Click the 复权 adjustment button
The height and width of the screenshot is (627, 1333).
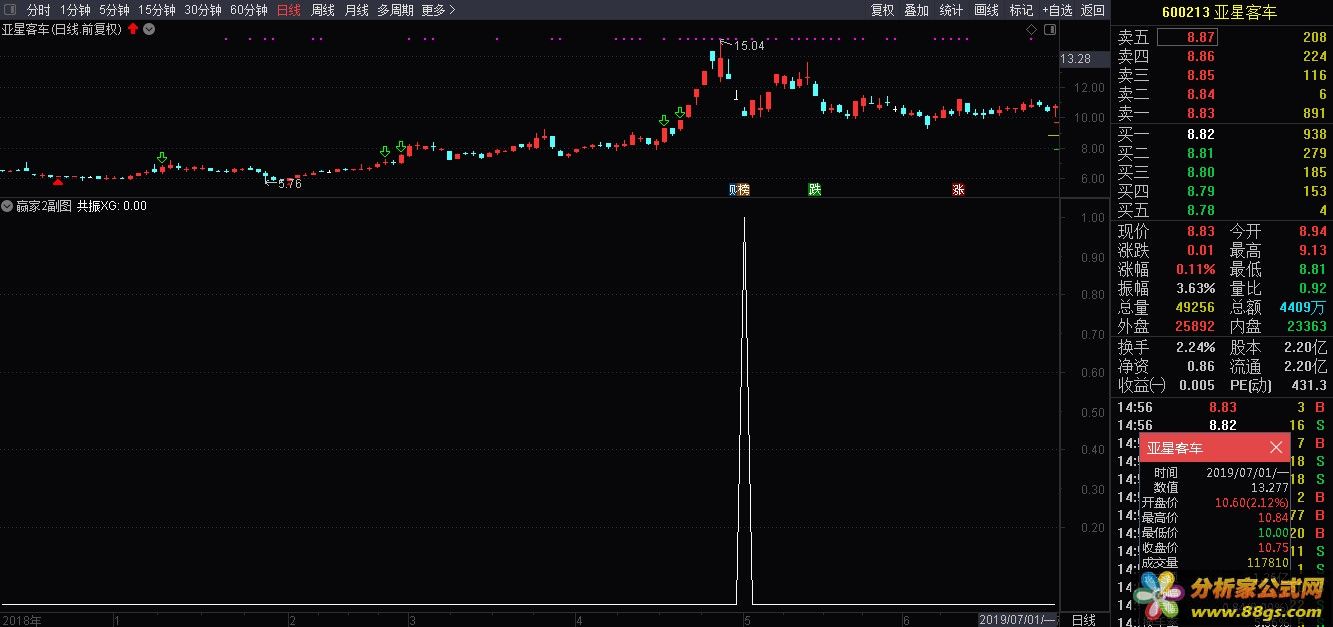[x=882, y=10]
